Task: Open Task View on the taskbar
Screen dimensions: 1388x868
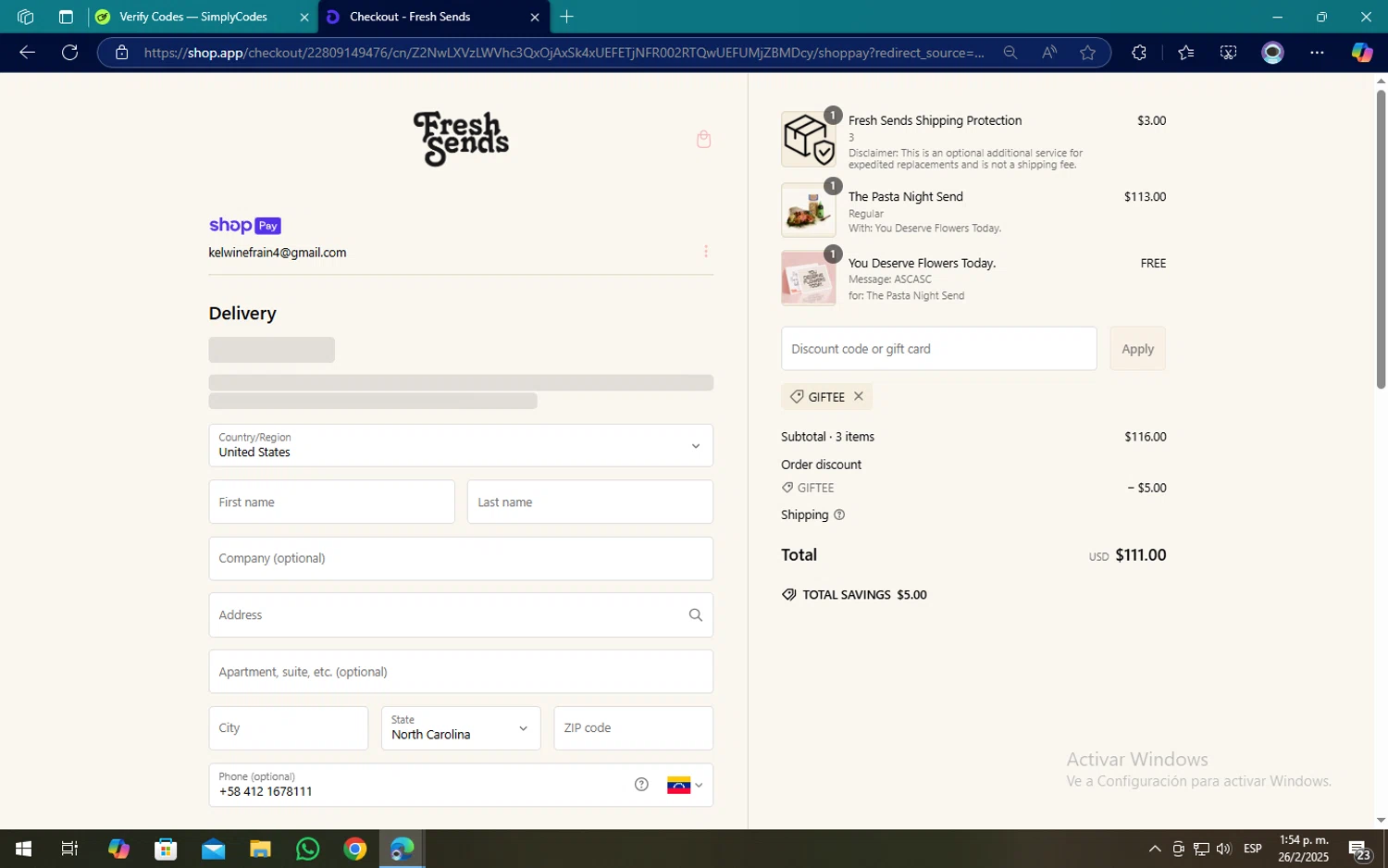Action: point(69,849)
